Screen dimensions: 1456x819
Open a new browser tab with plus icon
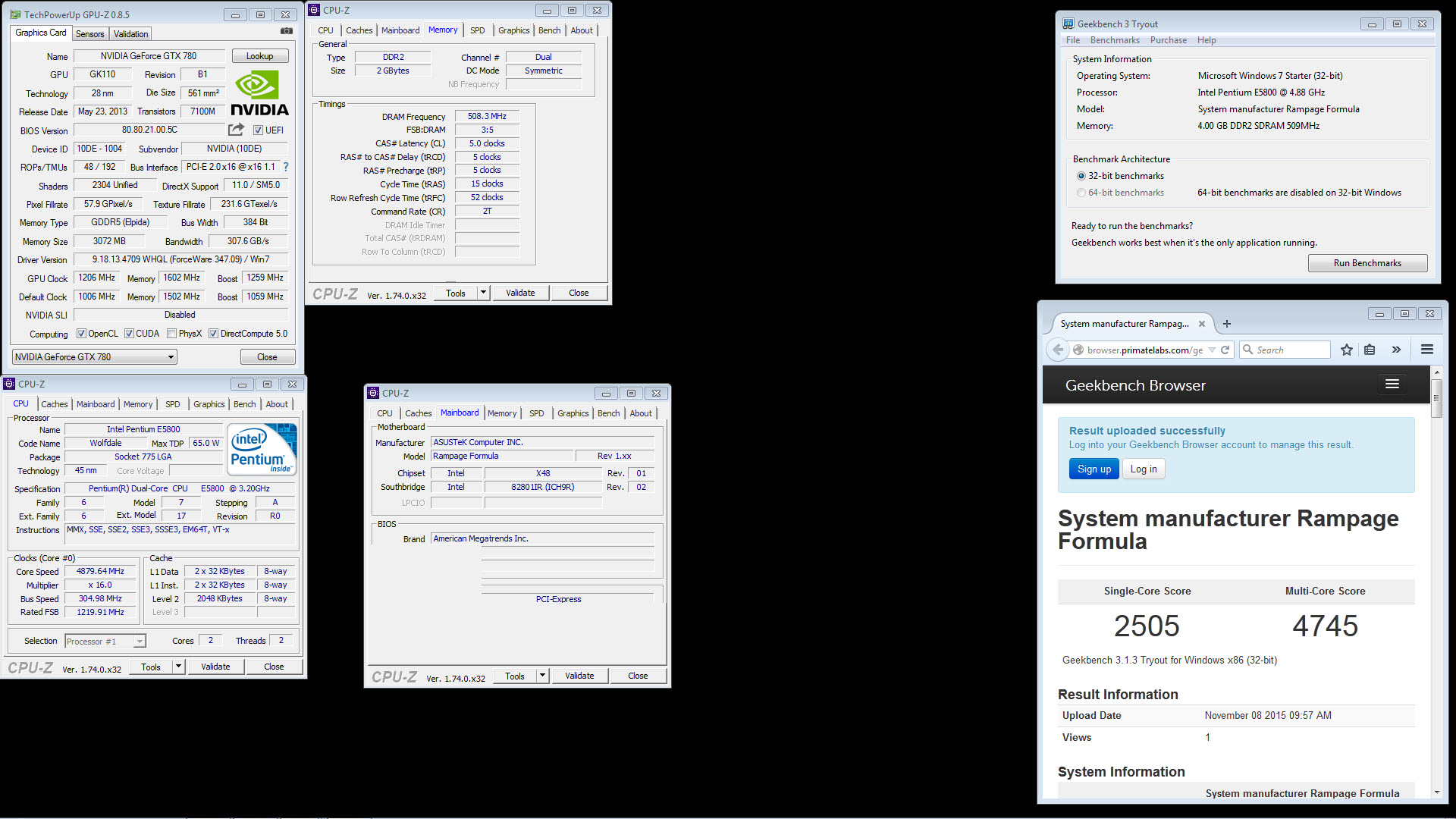[1227, 324]
